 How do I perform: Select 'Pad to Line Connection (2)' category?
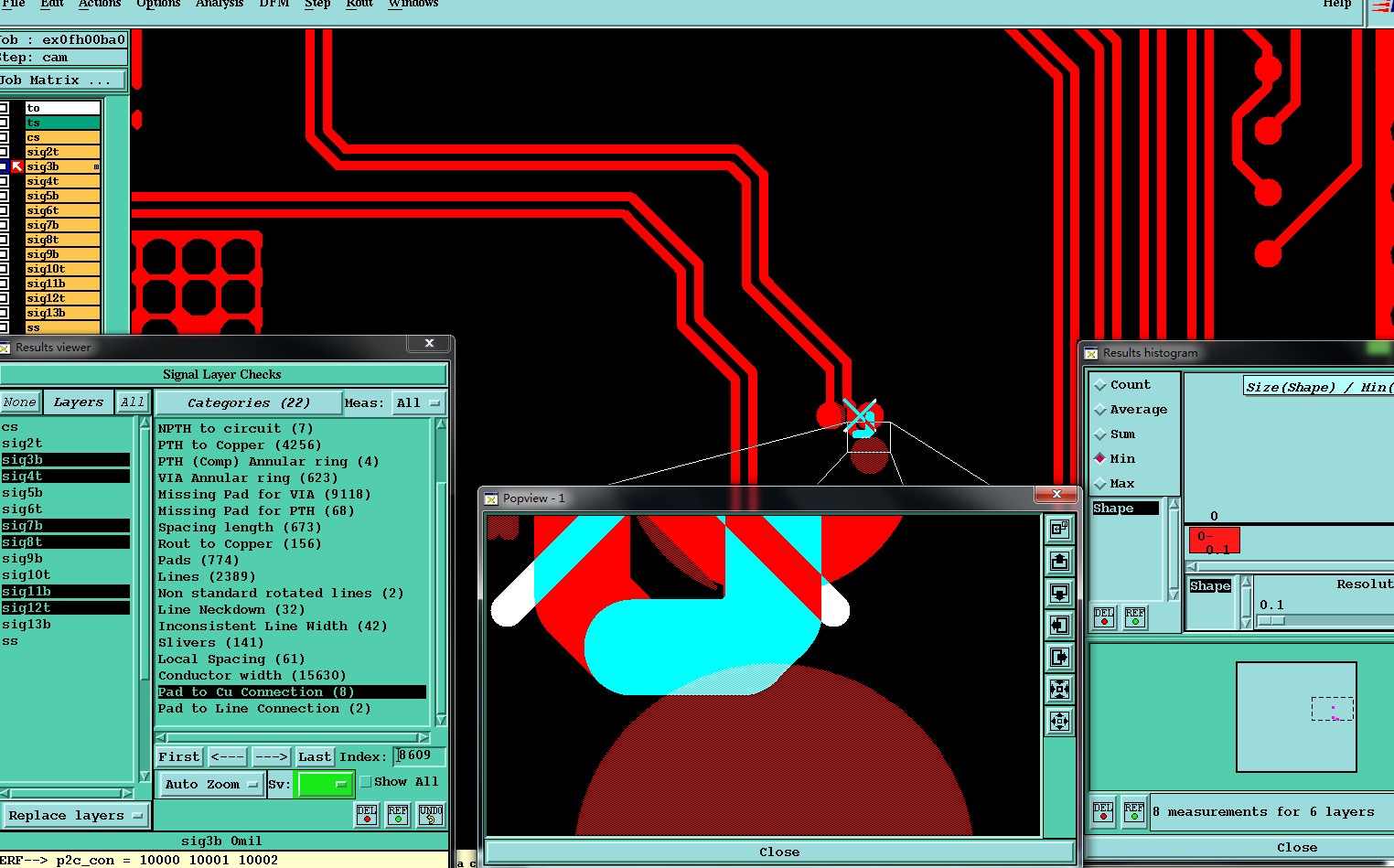[264, 708]
